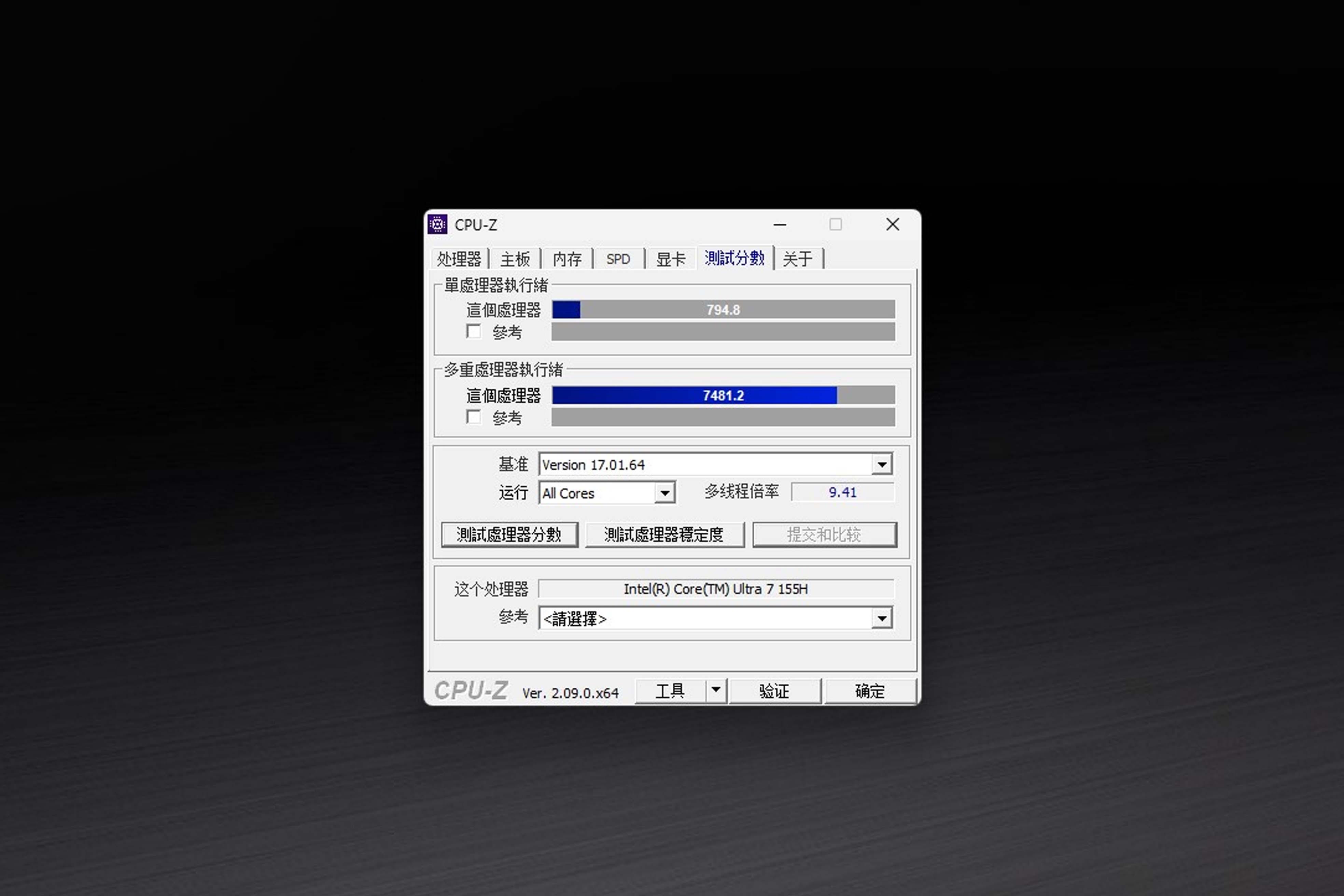This screenshot has width=1344, height=896.
Task: Click the 验证 button
Action: pyautogui.click(x=775, y=691)
